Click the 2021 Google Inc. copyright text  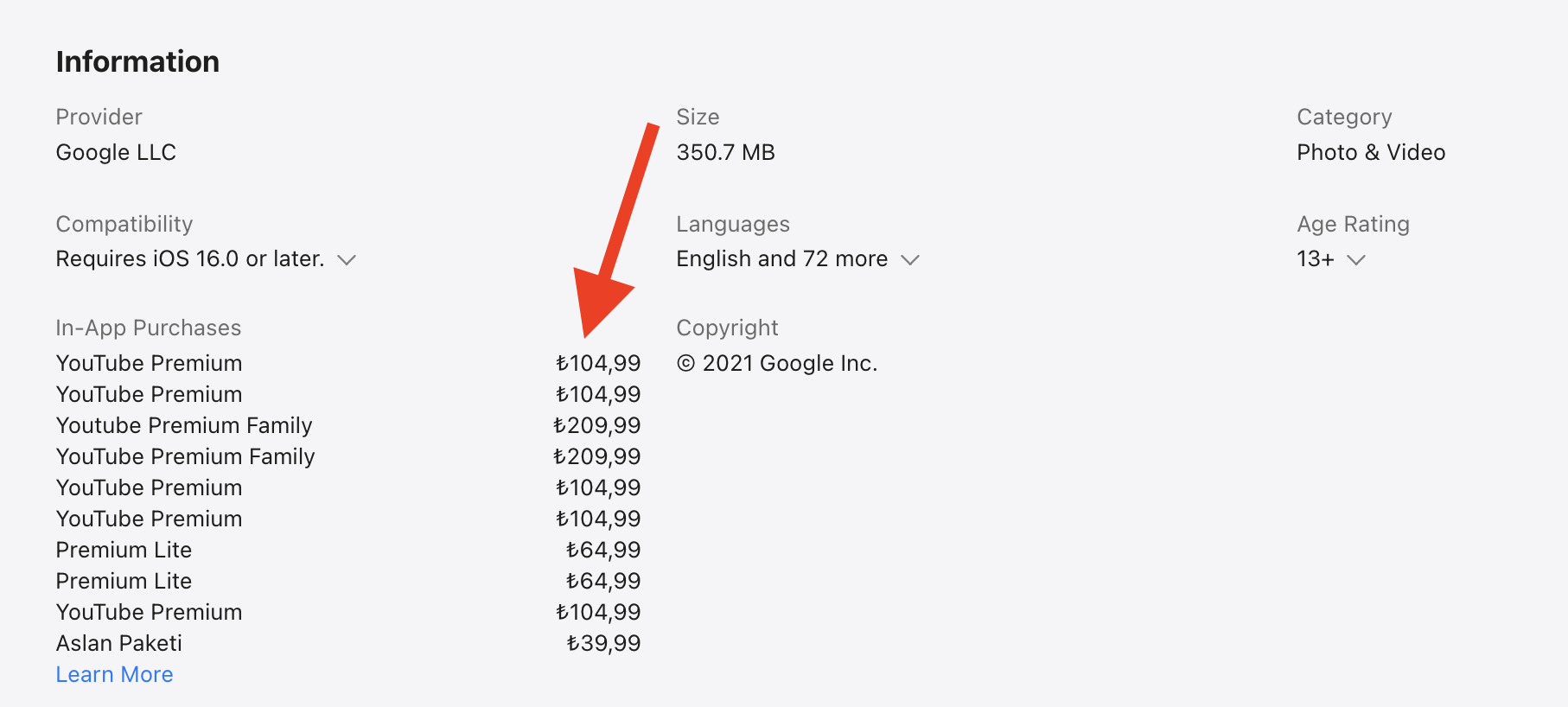click(x=777, y=363)
